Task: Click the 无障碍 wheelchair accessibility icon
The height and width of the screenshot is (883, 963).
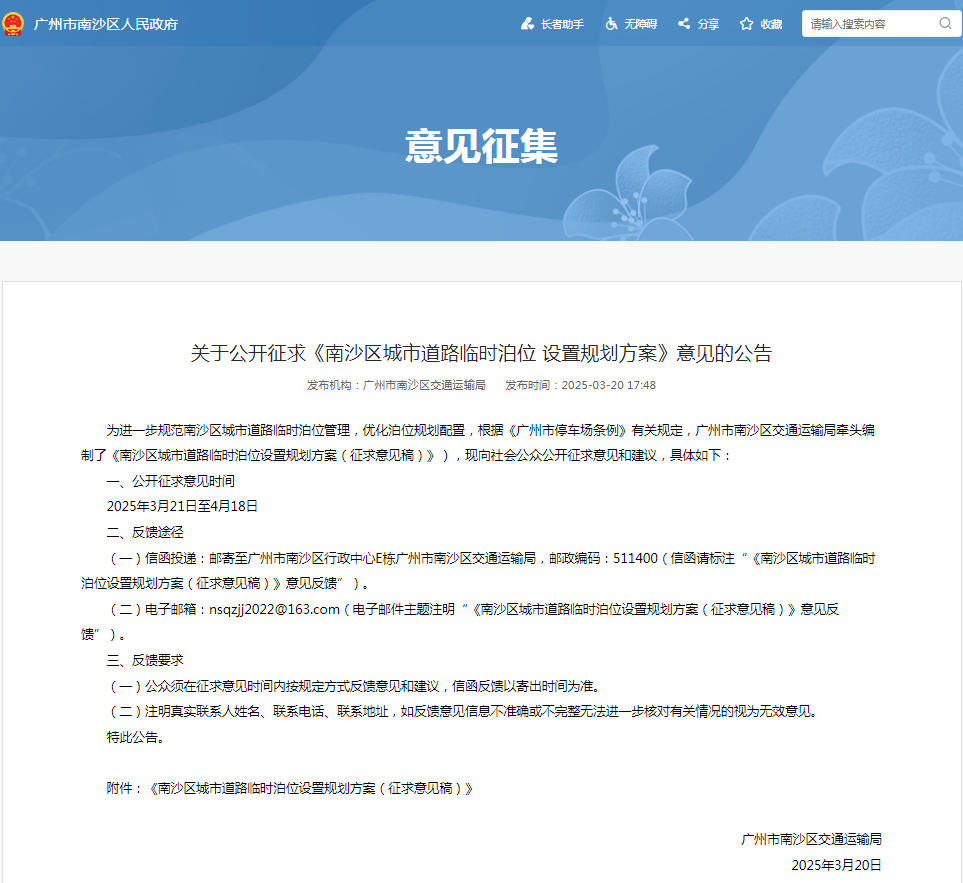Action: (x=611, y=24)
